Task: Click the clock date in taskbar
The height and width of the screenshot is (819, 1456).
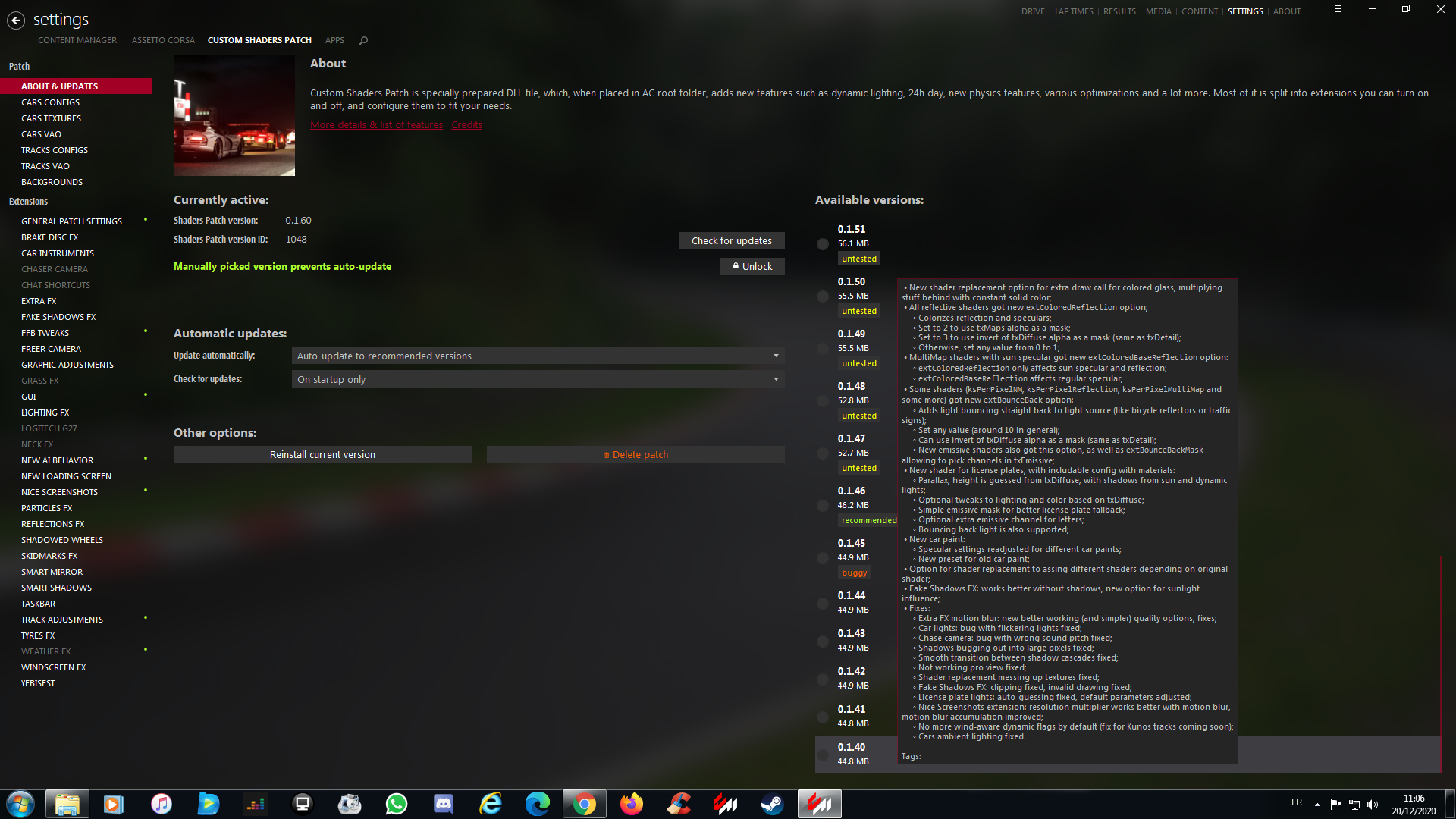Action: 1414,805
